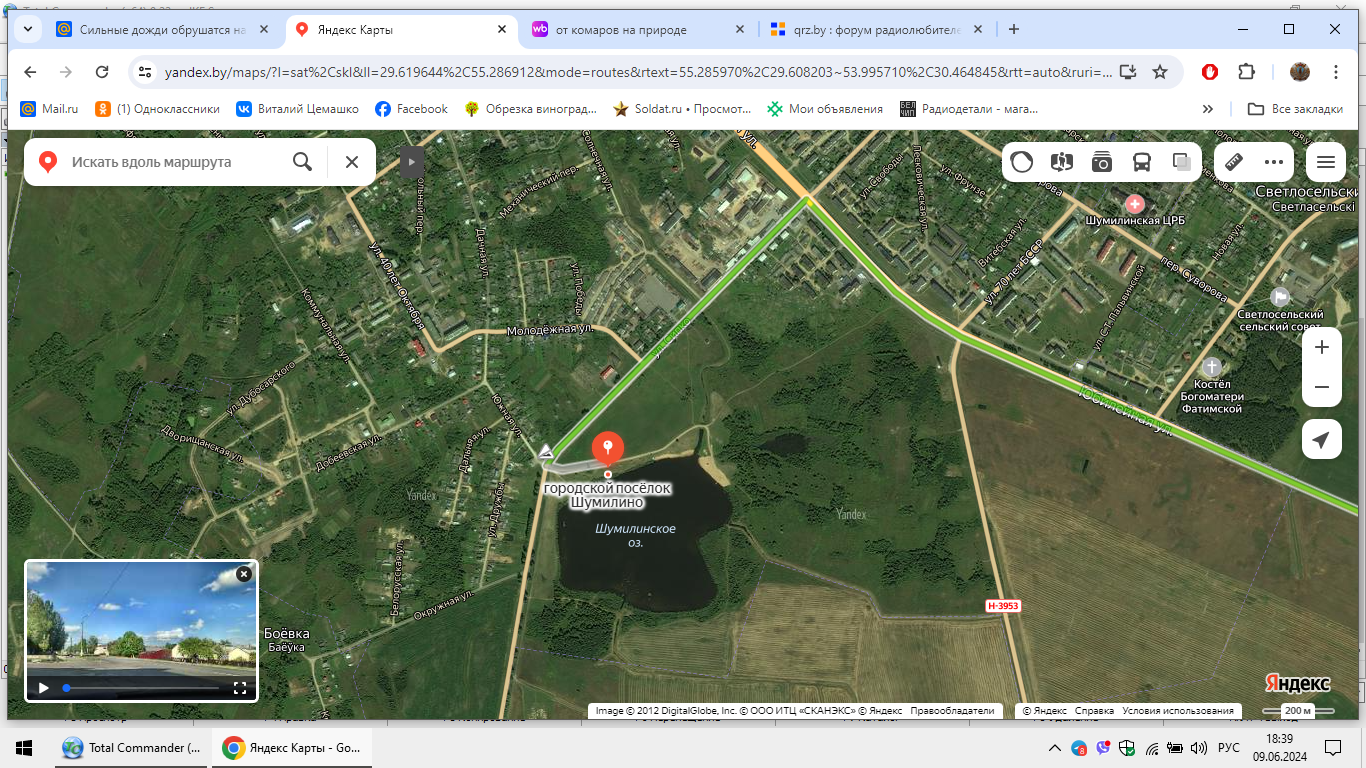The width and height of the screenshot is (1366, 768).
Task: Click the search magnifier icon
Action: point(302,162)
